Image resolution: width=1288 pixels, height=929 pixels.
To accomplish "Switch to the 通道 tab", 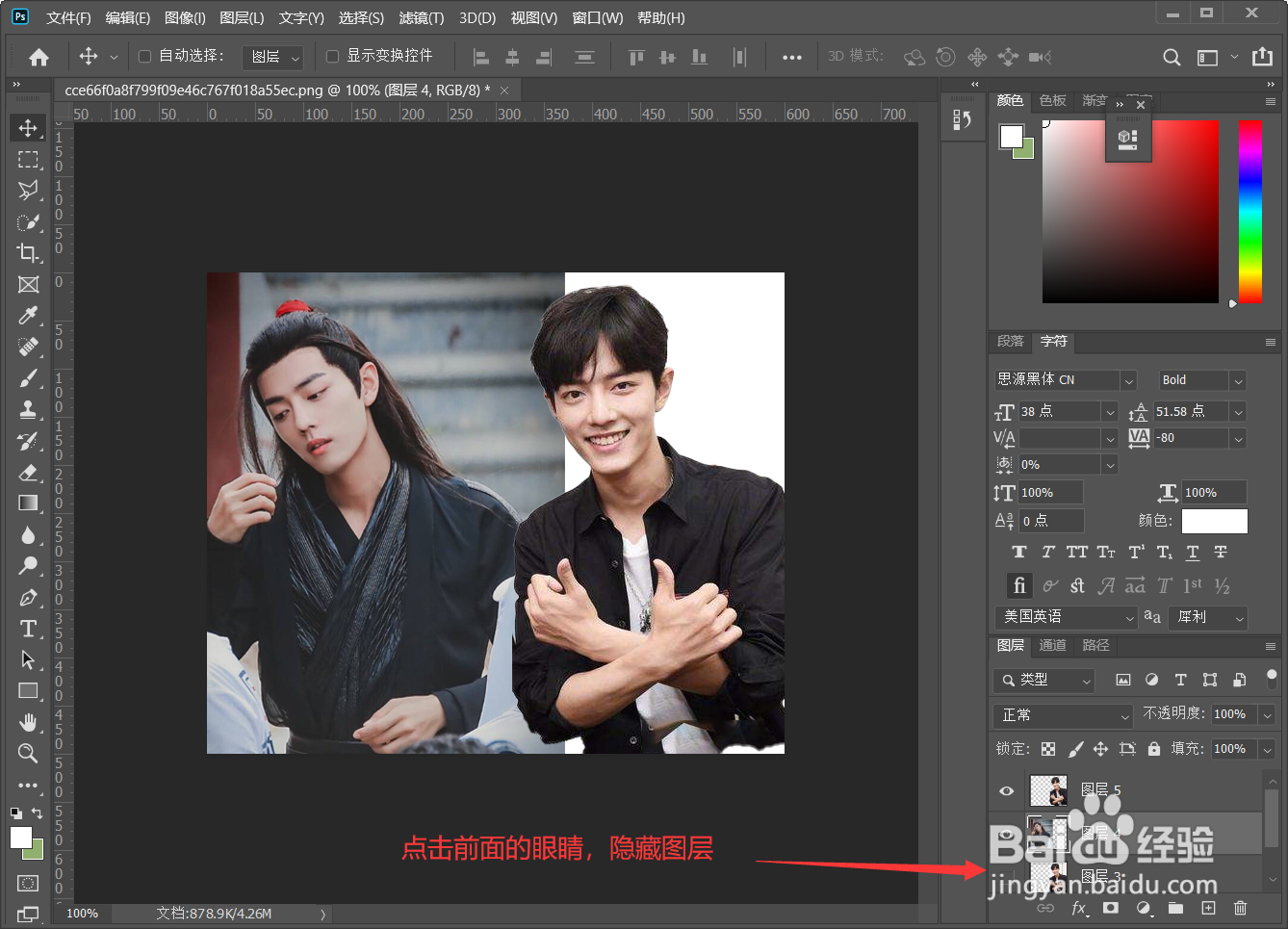I will [x=1052, y=645].
